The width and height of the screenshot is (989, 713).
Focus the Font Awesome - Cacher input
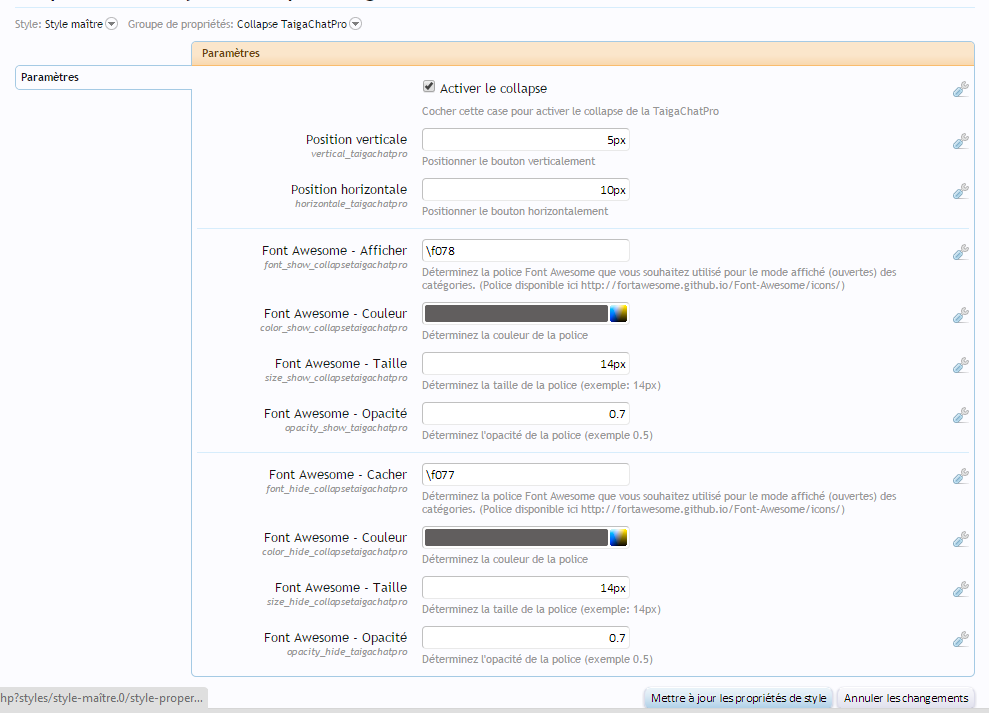pyautogui.click(x=525, y=474)
